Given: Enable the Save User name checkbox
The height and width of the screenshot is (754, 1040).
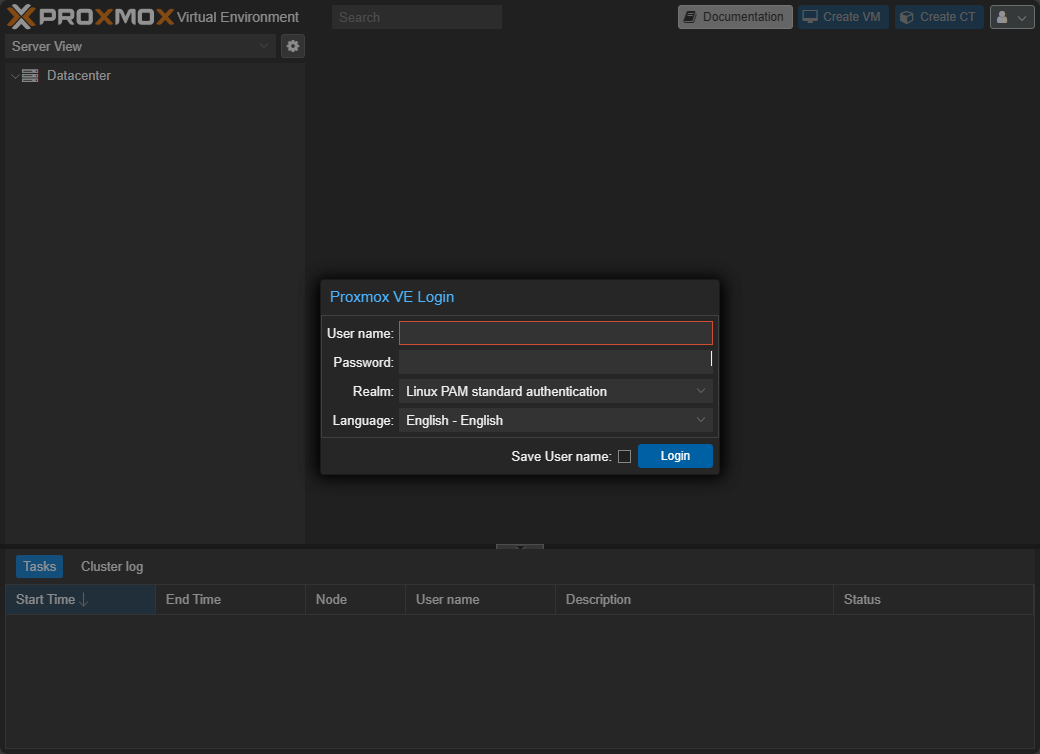Looking at the screenshot, I should tap(624, 457).
